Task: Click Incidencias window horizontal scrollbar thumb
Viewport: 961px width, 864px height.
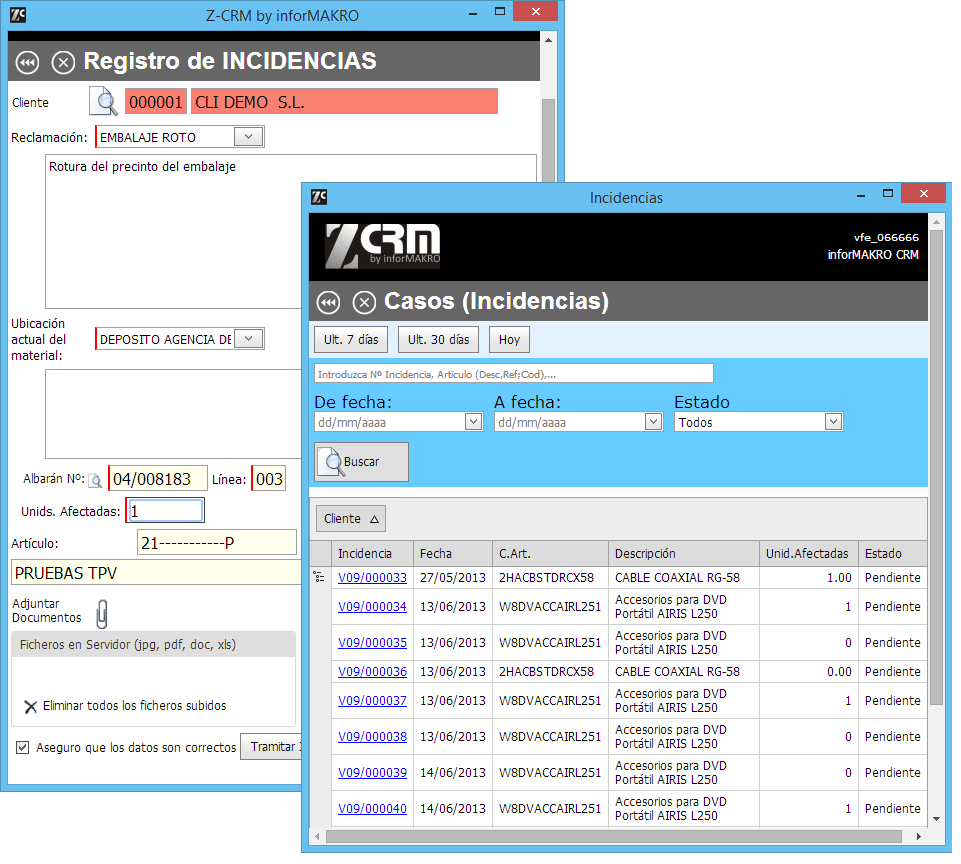Action: point(613,836)
